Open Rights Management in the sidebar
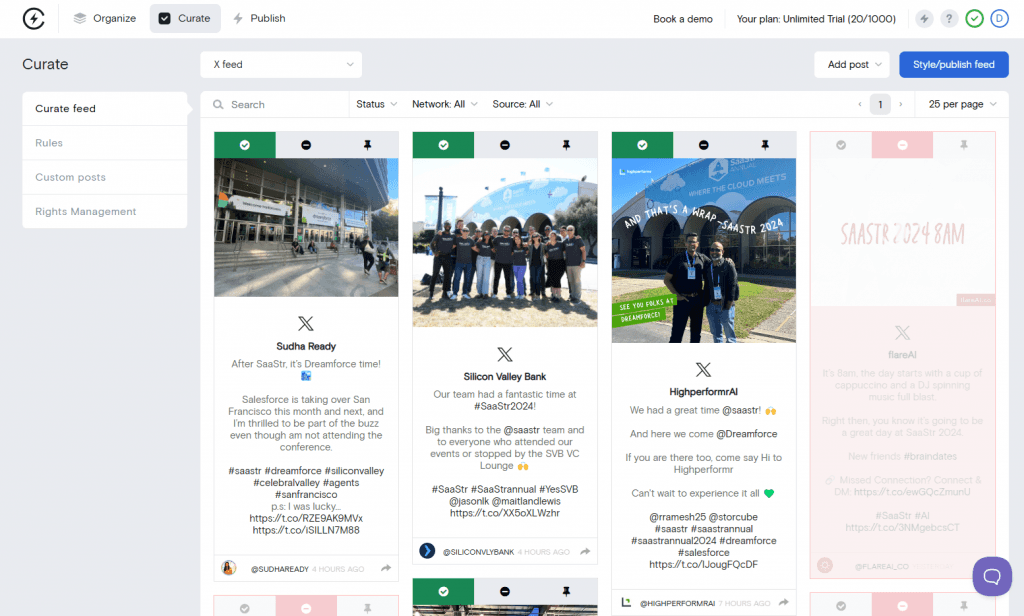Screen dimensions: 1024x616 pos(104,212)
